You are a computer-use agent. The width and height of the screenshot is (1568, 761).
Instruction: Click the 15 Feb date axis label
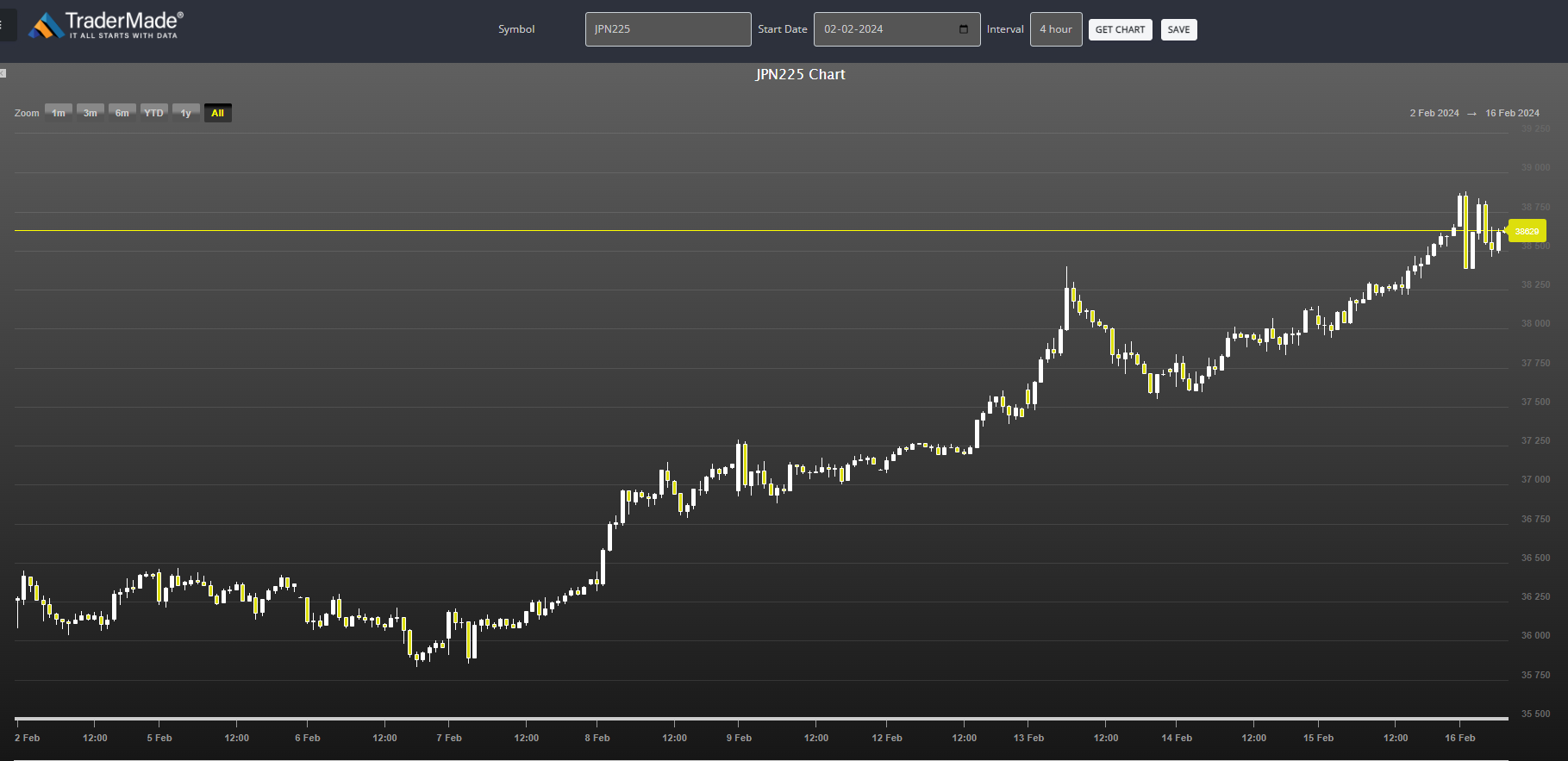click(1318, 738)
